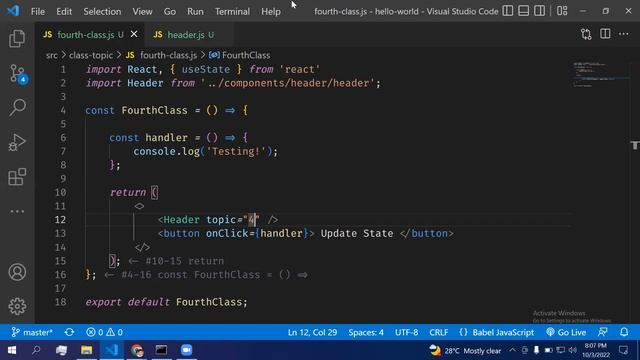Click Ln 12, Col 29 position indicator
Screen dimensions: 640x360
tap(312, 332)
